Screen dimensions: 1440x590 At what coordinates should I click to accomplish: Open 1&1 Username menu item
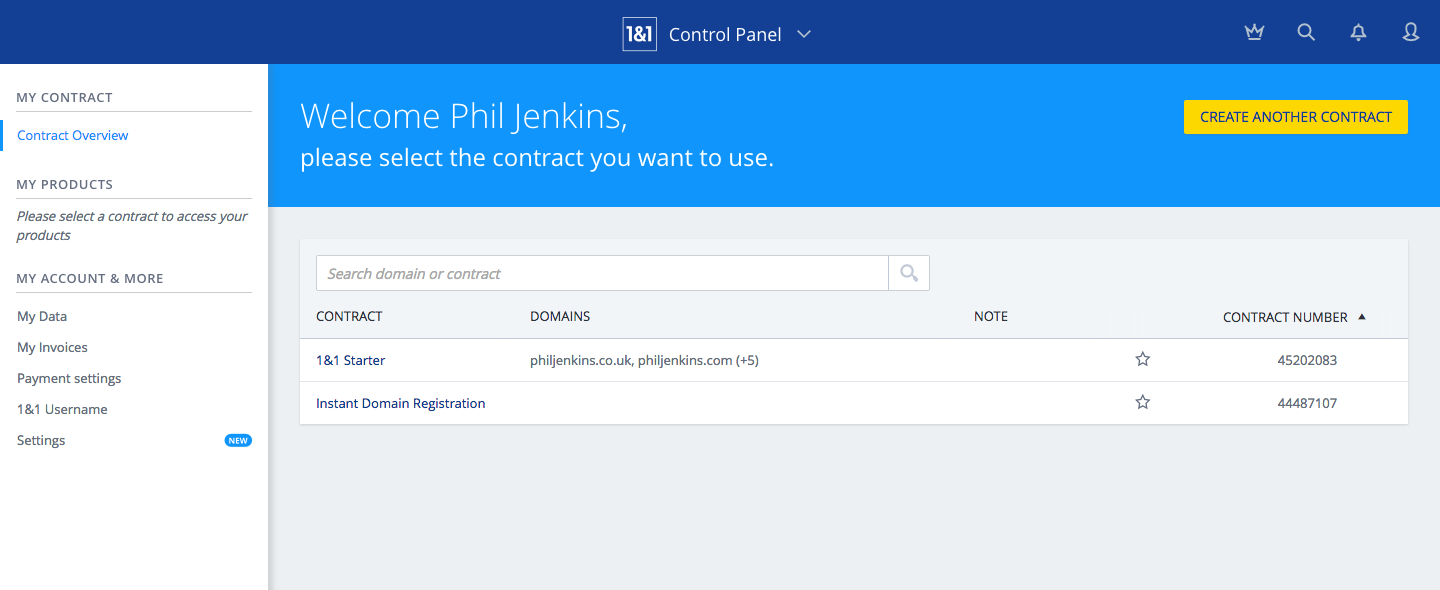62,409
